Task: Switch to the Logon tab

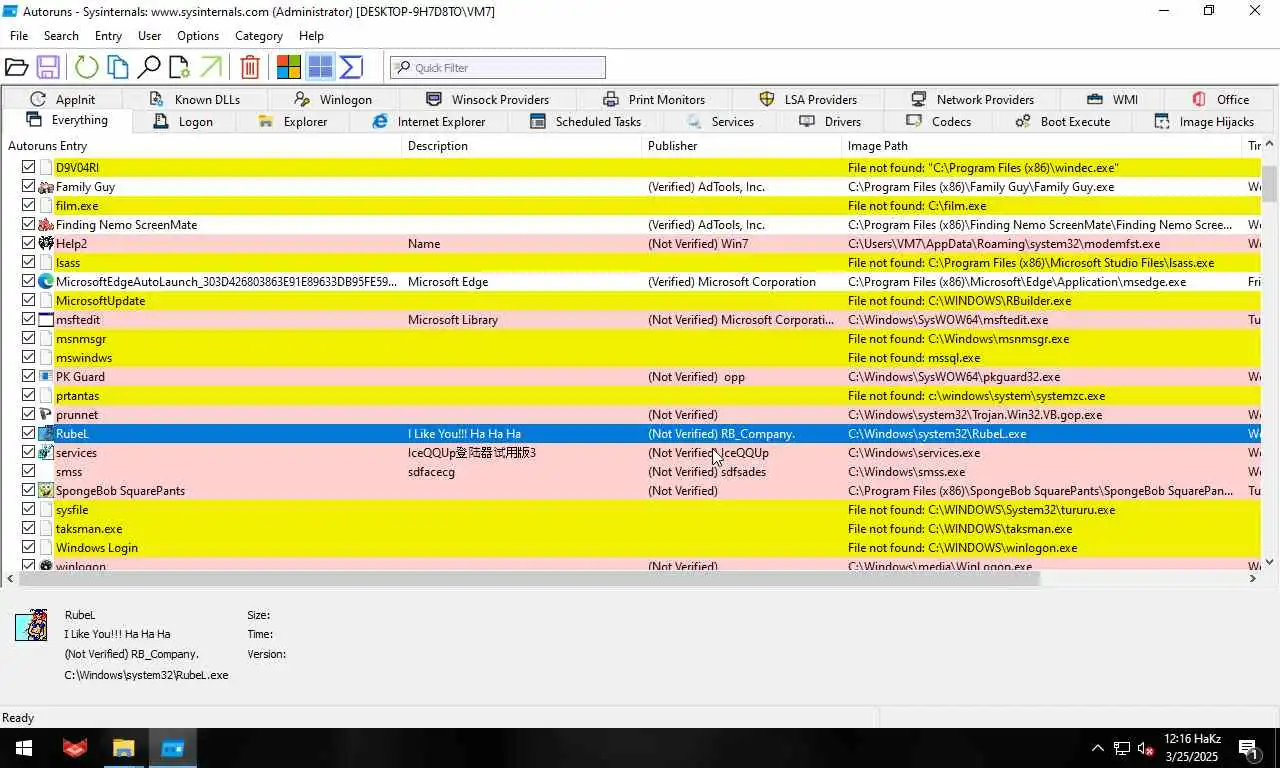Action: pos(184,122)
